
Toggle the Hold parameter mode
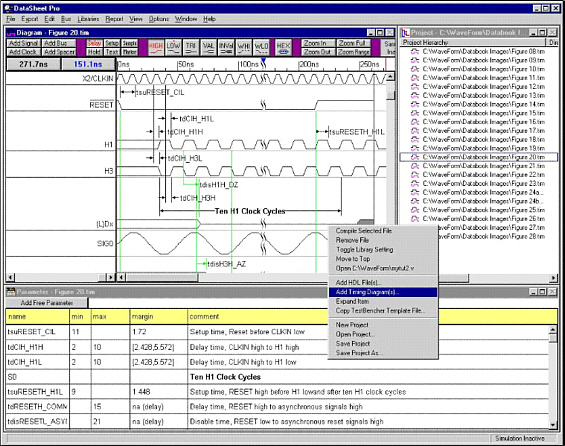pyautogui.click(x=94, y=52)
